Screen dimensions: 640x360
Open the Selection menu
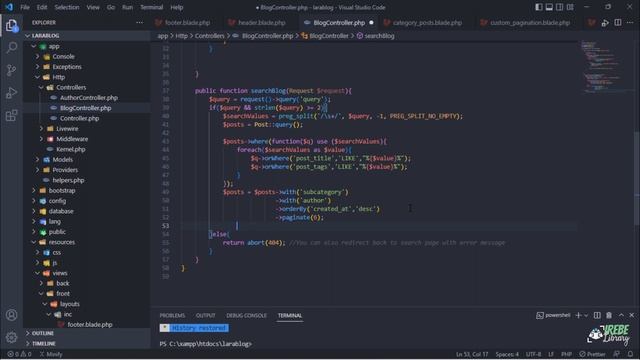67,7
